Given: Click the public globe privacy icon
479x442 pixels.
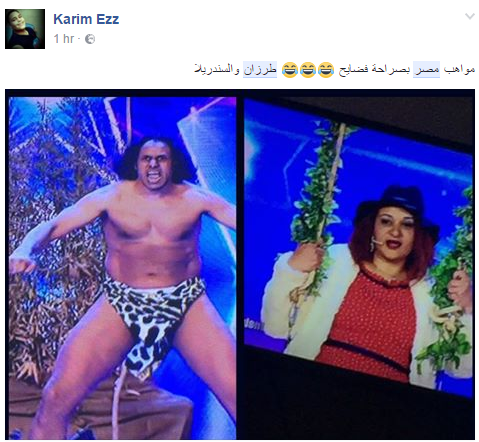Looking at the screenshot, I should [90, 39].
